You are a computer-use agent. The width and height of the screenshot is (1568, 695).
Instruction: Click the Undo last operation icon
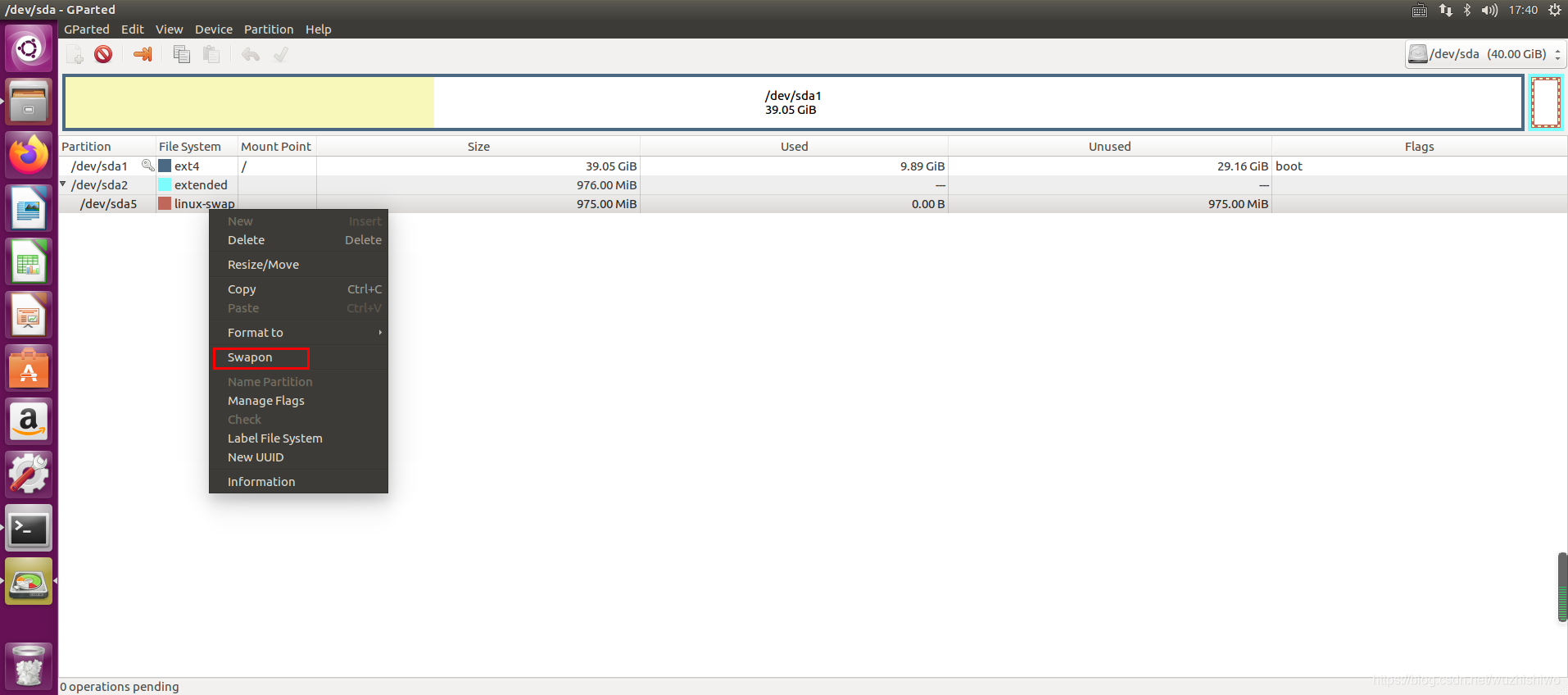coord(251,54)
